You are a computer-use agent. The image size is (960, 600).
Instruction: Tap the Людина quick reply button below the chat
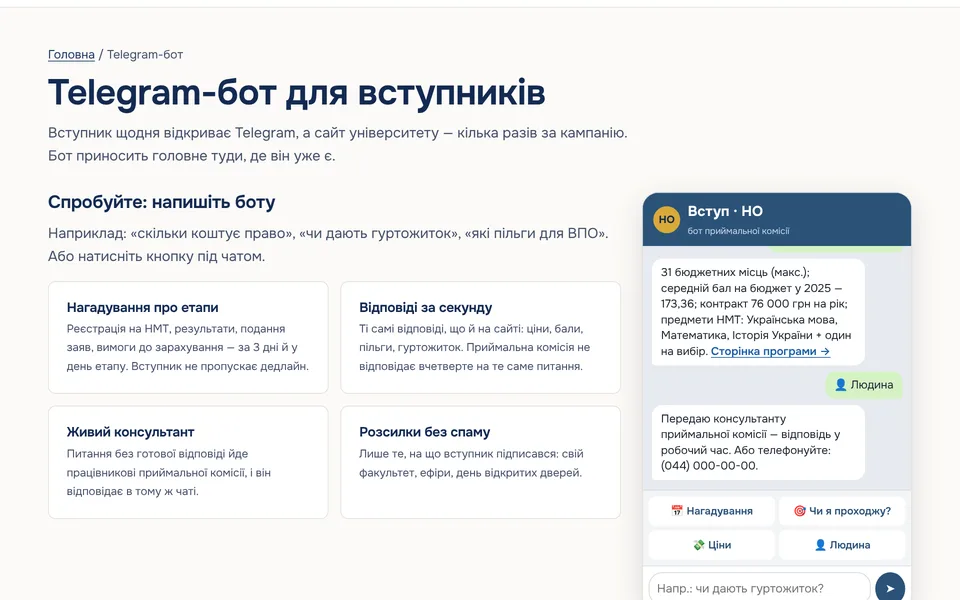point(842,544)
